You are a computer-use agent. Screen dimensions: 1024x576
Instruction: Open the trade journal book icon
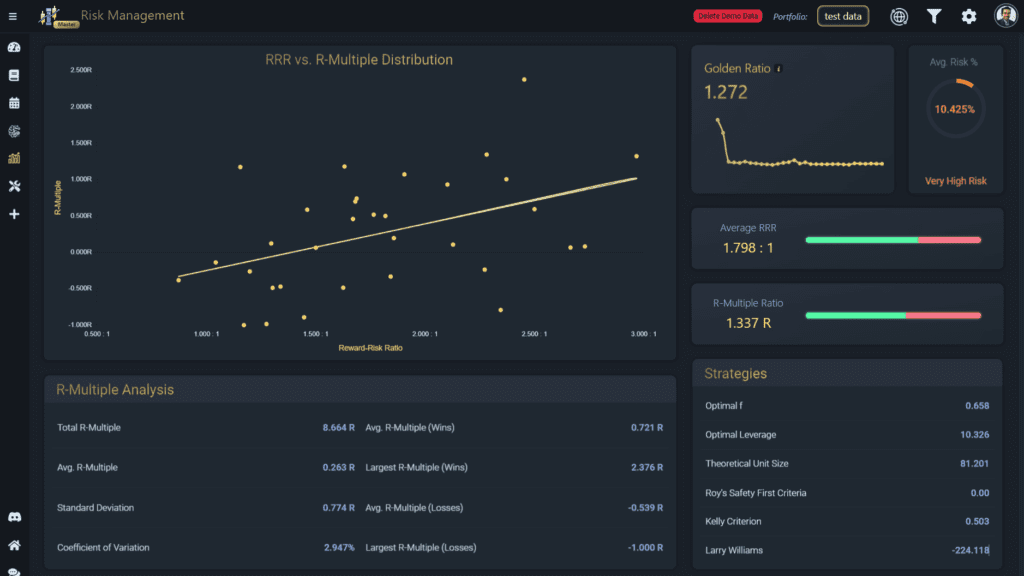[14, 75]
